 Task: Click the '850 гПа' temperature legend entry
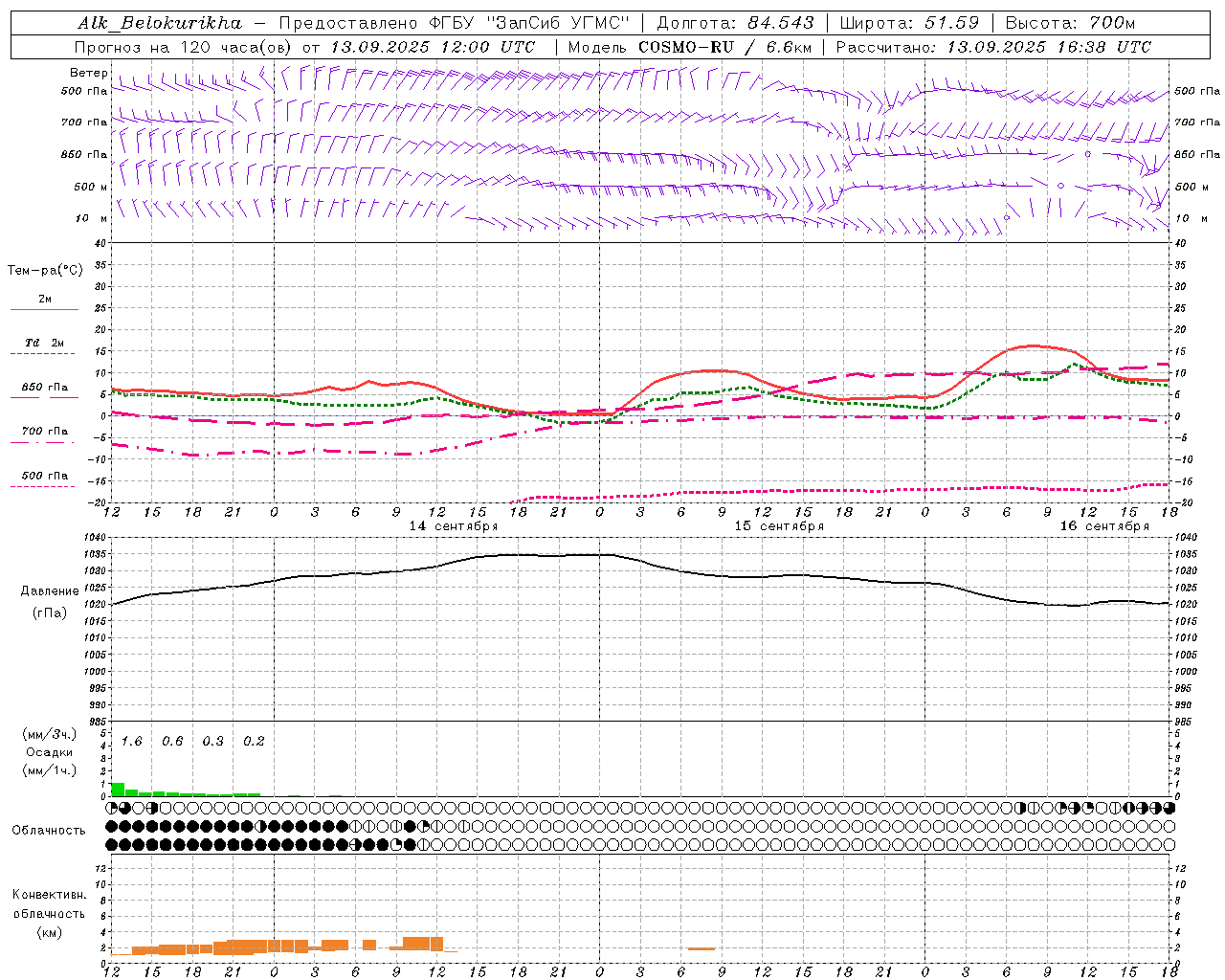(45, 388)
